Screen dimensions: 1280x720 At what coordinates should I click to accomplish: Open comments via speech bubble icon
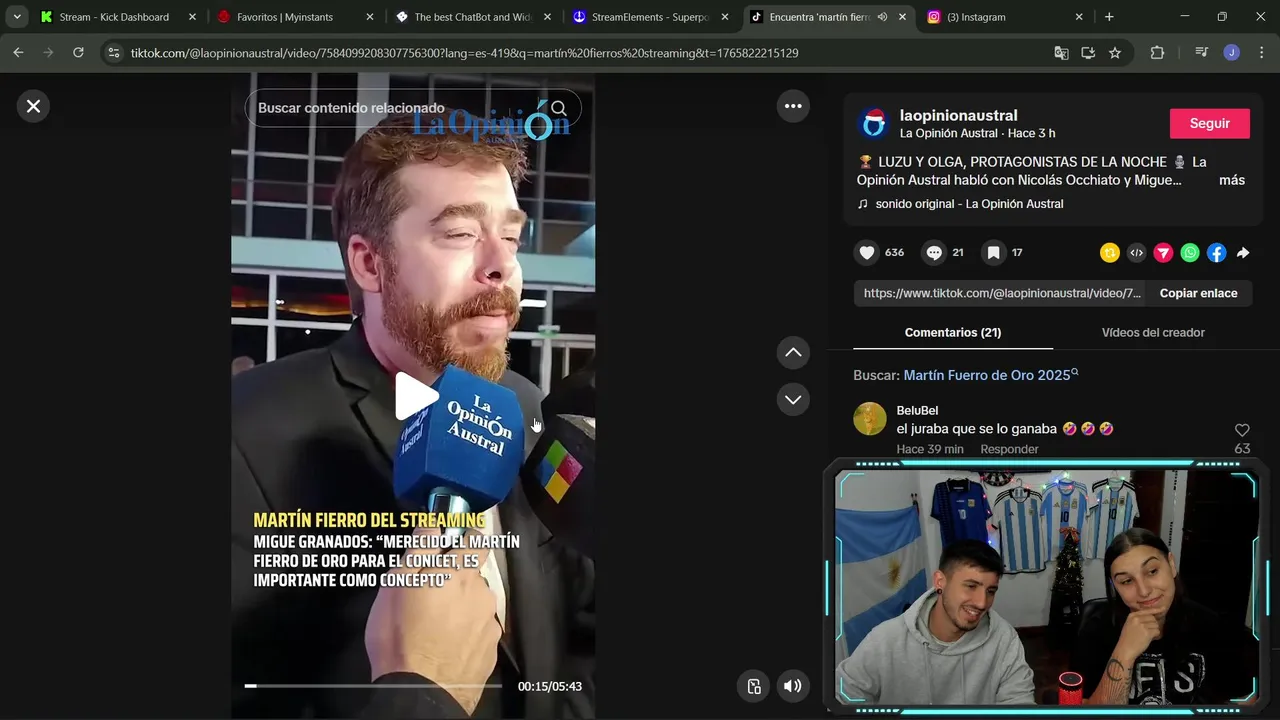934,253
